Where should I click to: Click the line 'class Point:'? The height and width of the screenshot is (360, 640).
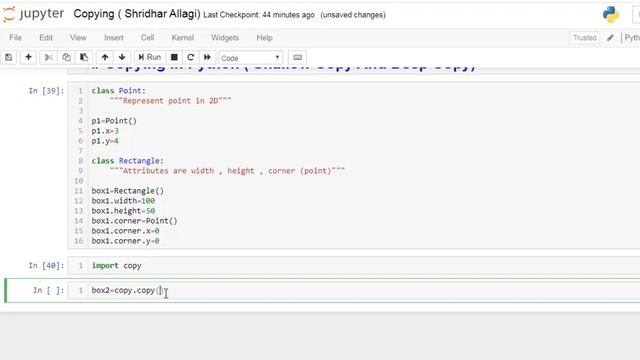coord(118,91)
